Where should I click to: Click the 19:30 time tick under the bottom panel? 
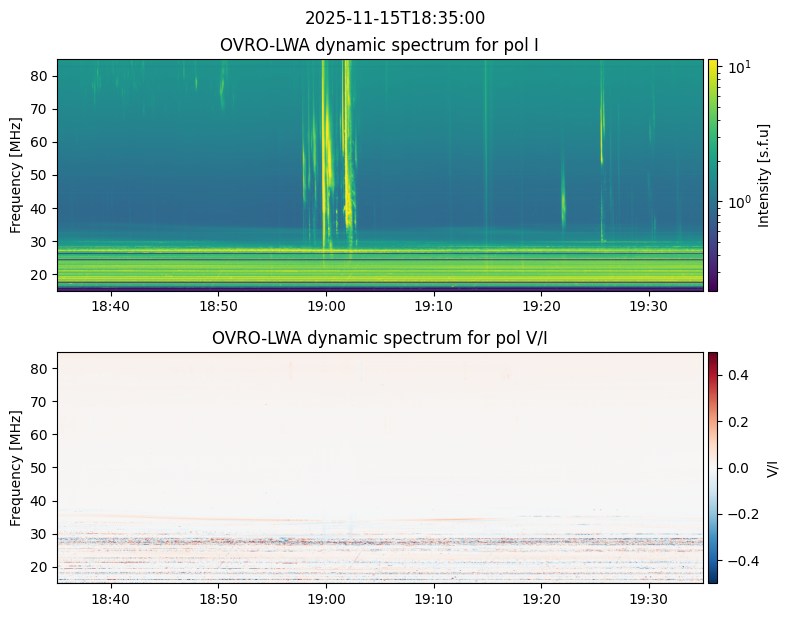[649, 599]
